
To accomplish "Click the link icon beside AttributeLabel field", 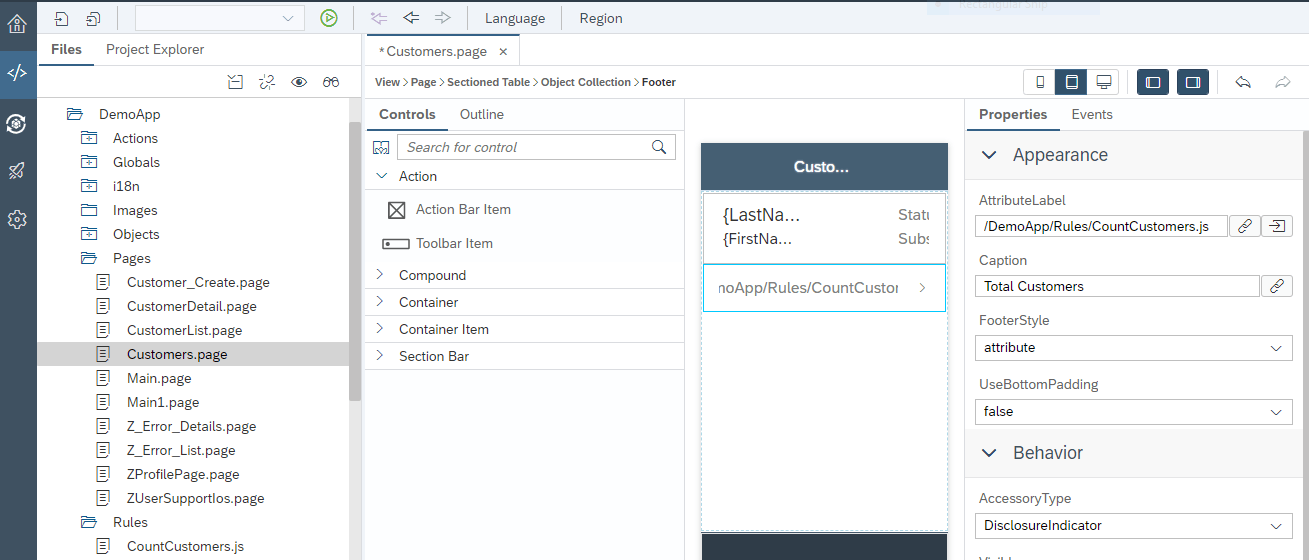I will (x=1244, y=226).
